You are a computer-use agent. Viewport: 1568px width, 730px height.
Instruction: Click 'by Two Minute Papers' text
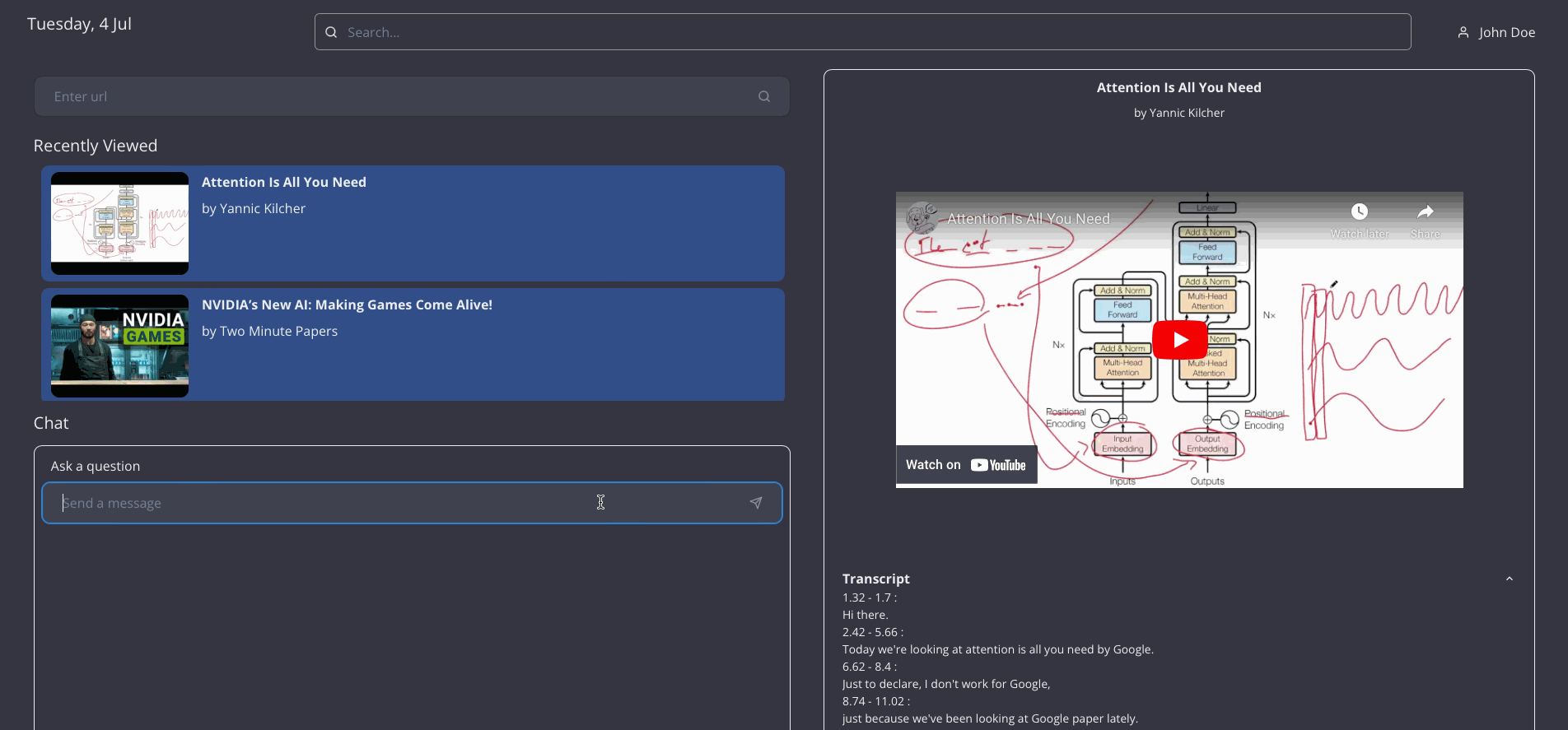tap(269, 331)
